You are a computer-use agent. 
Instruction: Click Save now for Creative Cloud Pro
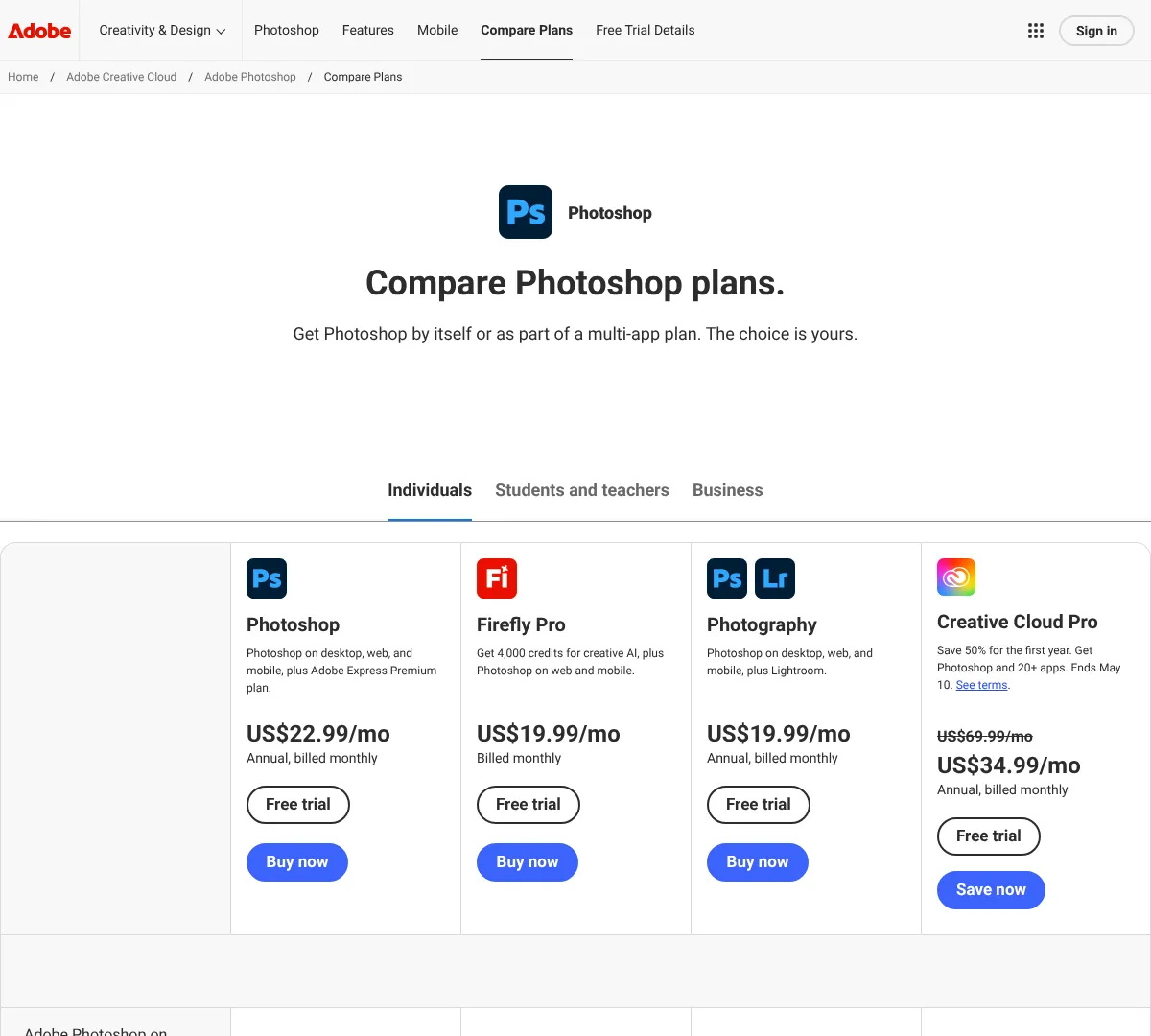tap(991, 890)
